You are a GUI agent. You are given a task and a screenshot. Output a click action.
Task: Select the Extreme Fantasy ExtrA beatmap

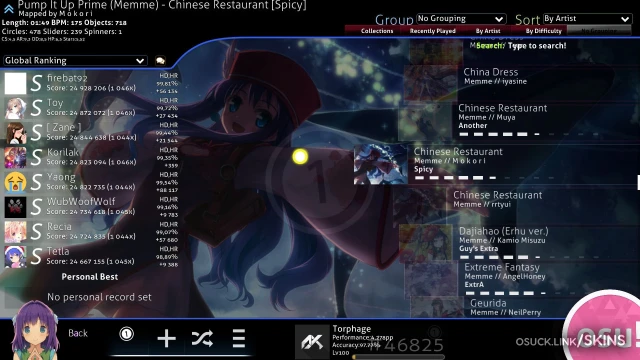(522, 278)
